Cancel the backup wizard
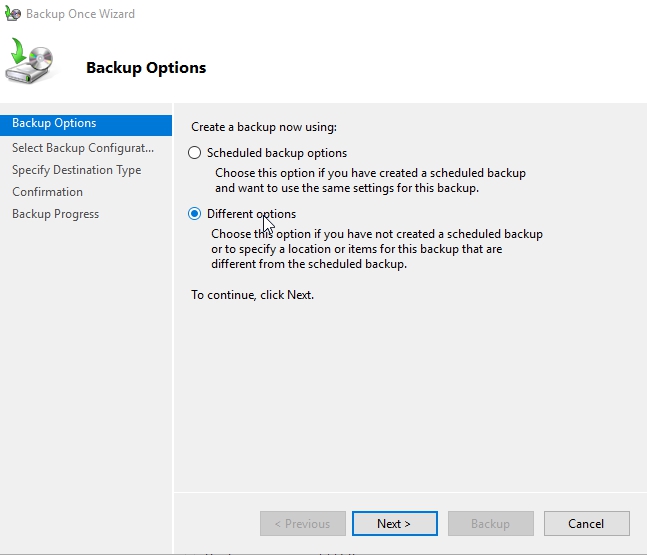This screenshot has height=555, width=647. click(586, 523)
